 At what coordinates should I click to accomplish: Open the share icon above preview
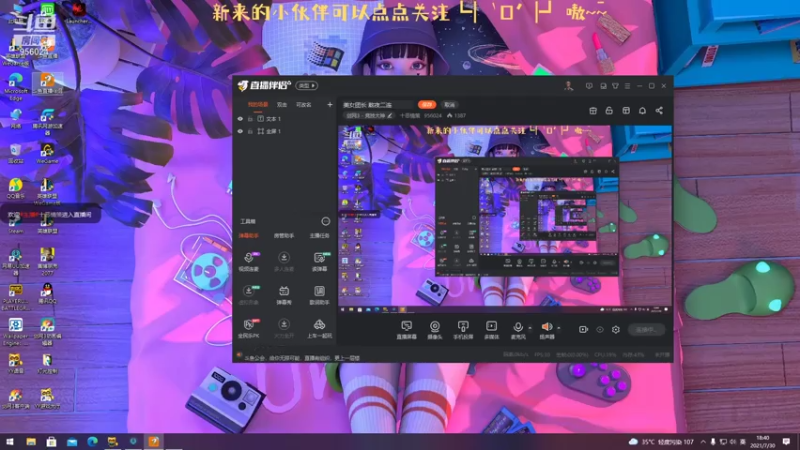point(659,111)
